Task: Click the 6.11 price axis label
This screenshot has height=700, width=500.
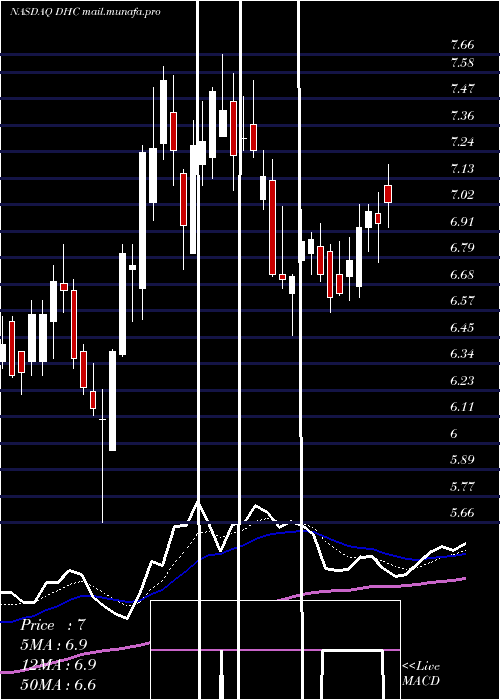Action: (x=462, y=407)
